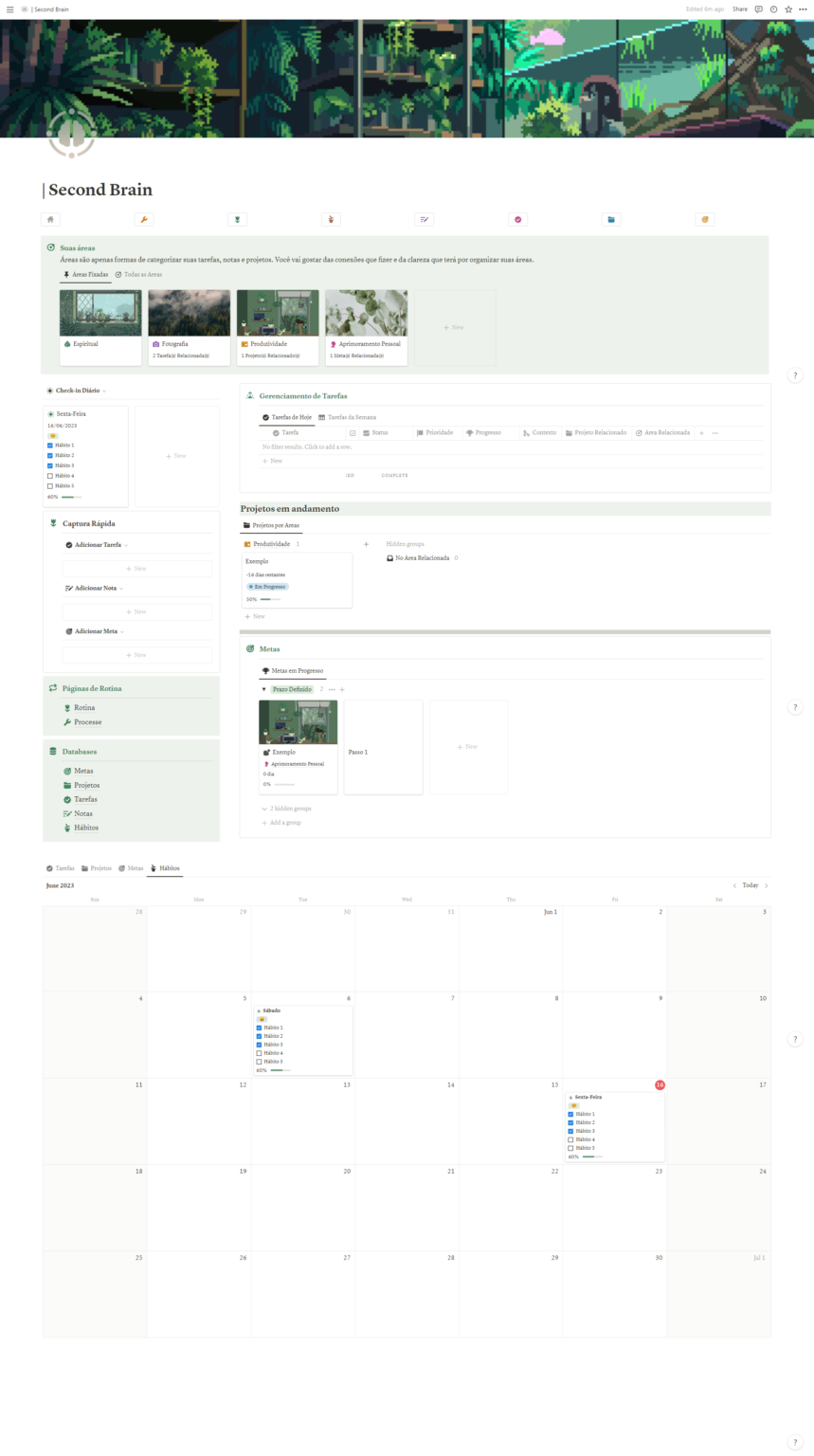Viewport: 814px width, 1456px height.
Task: Click the brain page icon
Action: (x=70, y=134)
